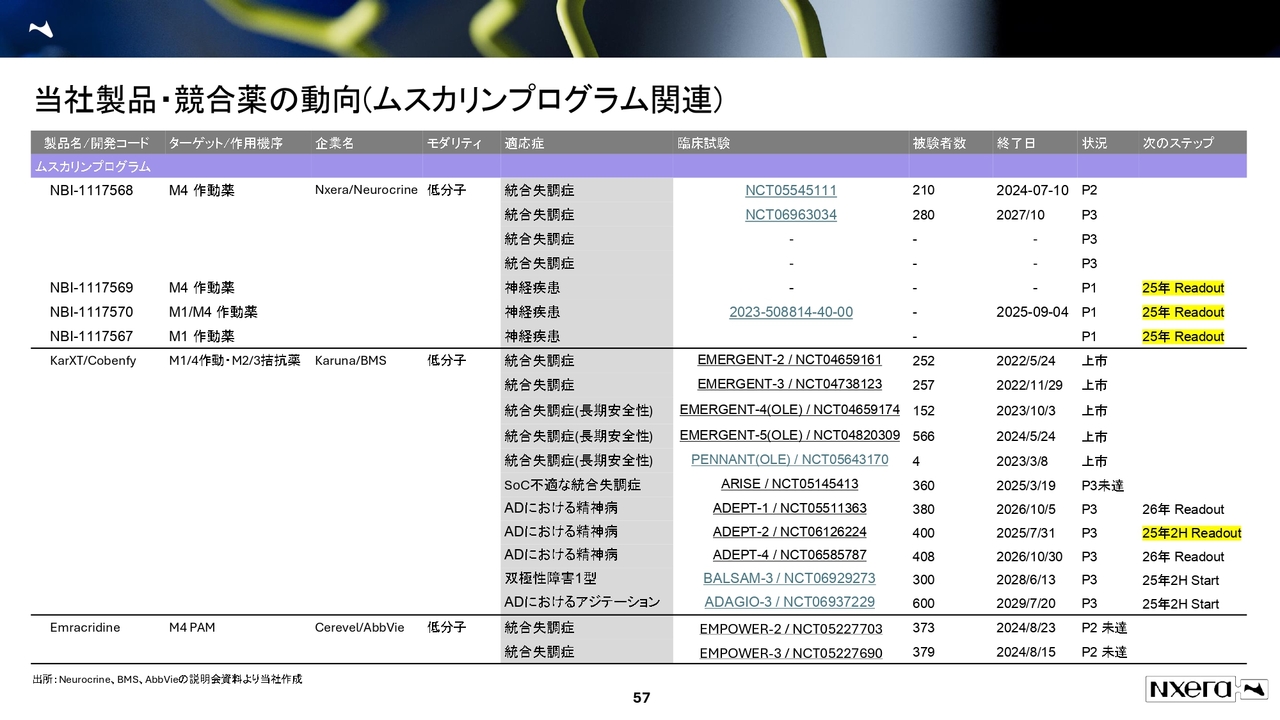Click highlighted 25年 Readout for NBI-1117567
This screenshot has height=720, width=1280.
click(x=1183, y=336)
